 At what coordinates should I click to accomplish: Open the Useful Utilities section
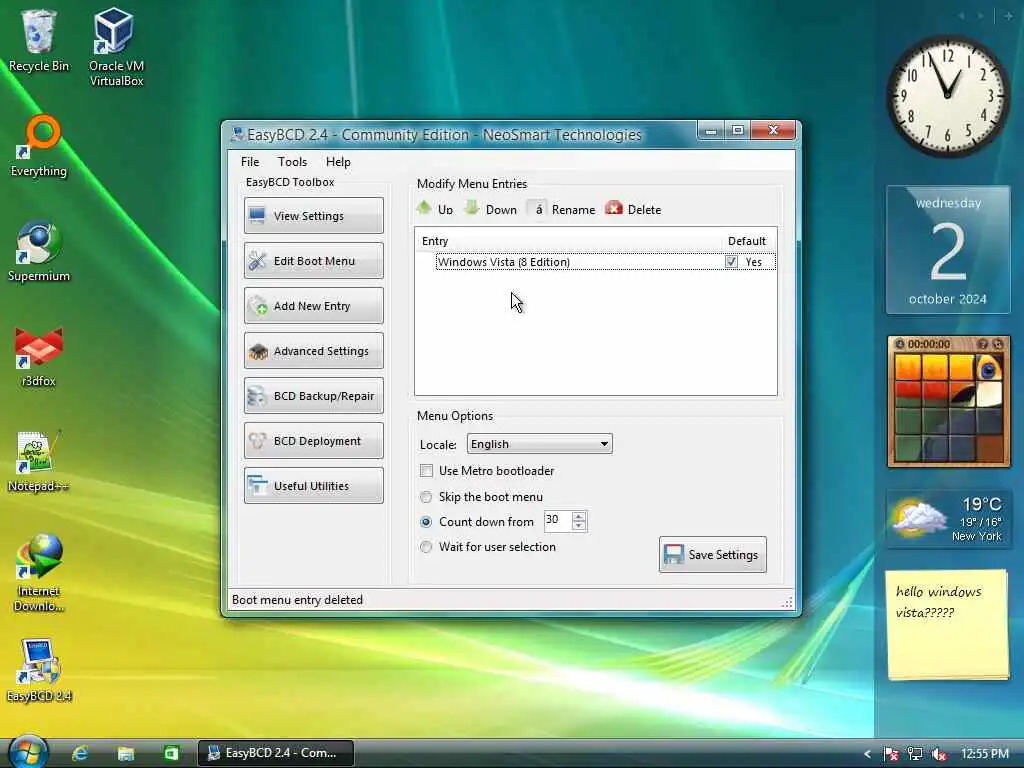pyautogui.click(x=313, y=486)
